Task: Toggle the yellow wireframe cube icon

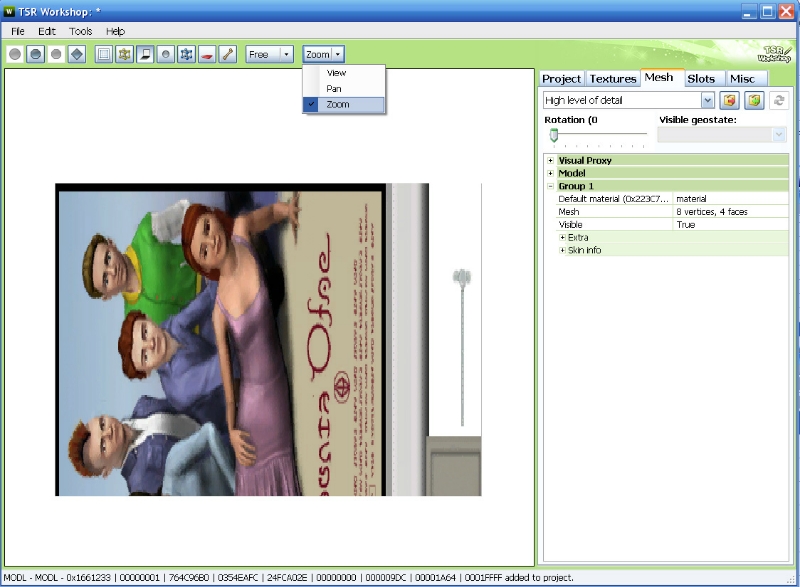Action: tap(124, 54)
